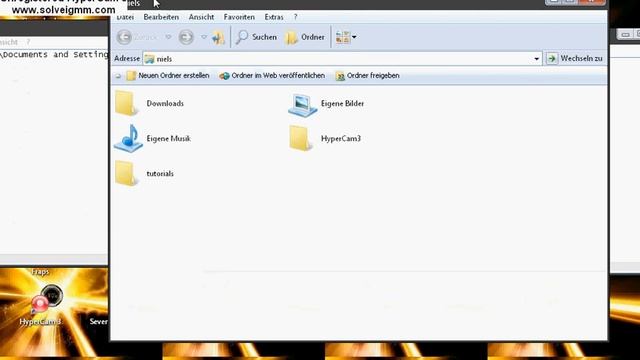Screen dimensions: 640x360
Task: Click the Suchen search button
Action: (257, 37)
